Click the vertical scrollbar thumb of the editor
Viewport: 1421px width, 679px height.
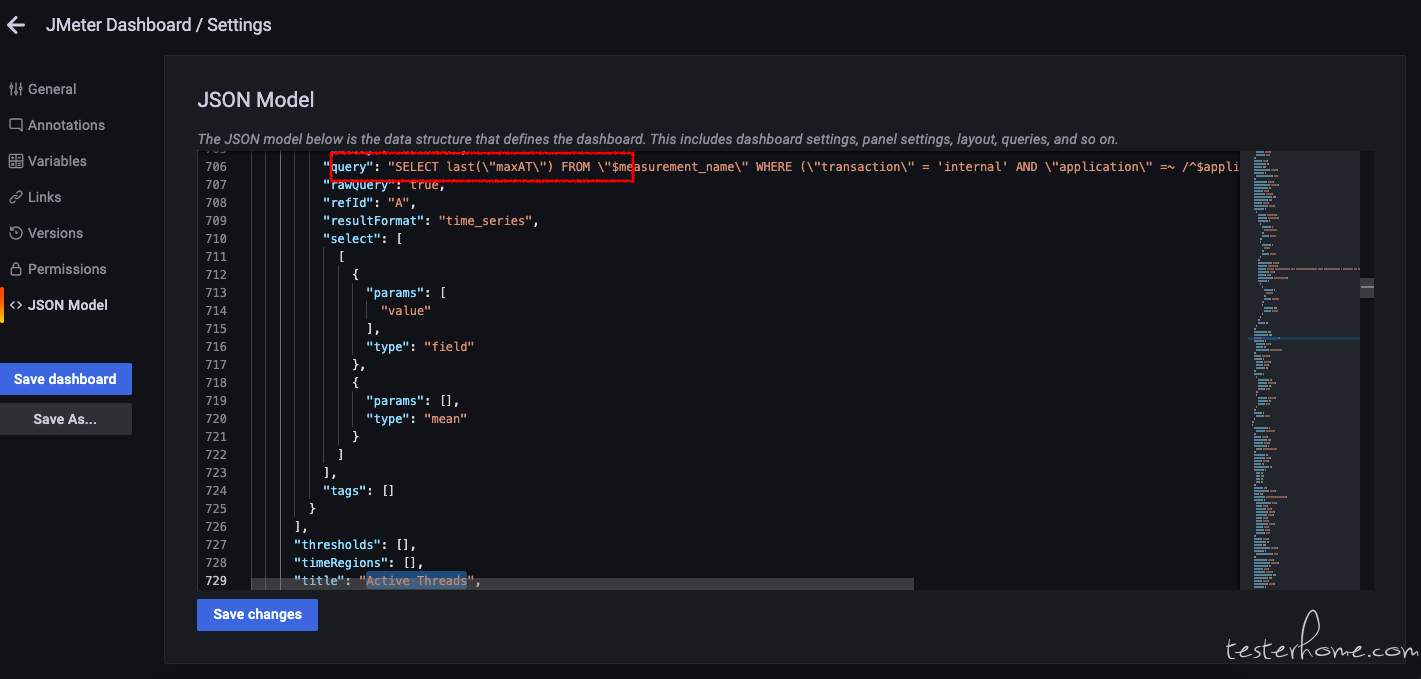[1367, 288]
